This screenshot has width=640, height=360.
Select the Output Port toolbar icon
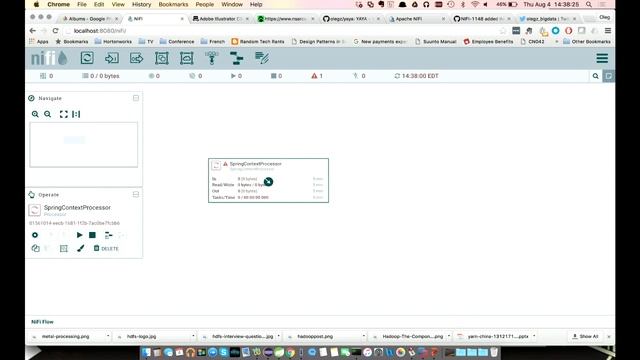pyautogui.click(x=136, y=58)
